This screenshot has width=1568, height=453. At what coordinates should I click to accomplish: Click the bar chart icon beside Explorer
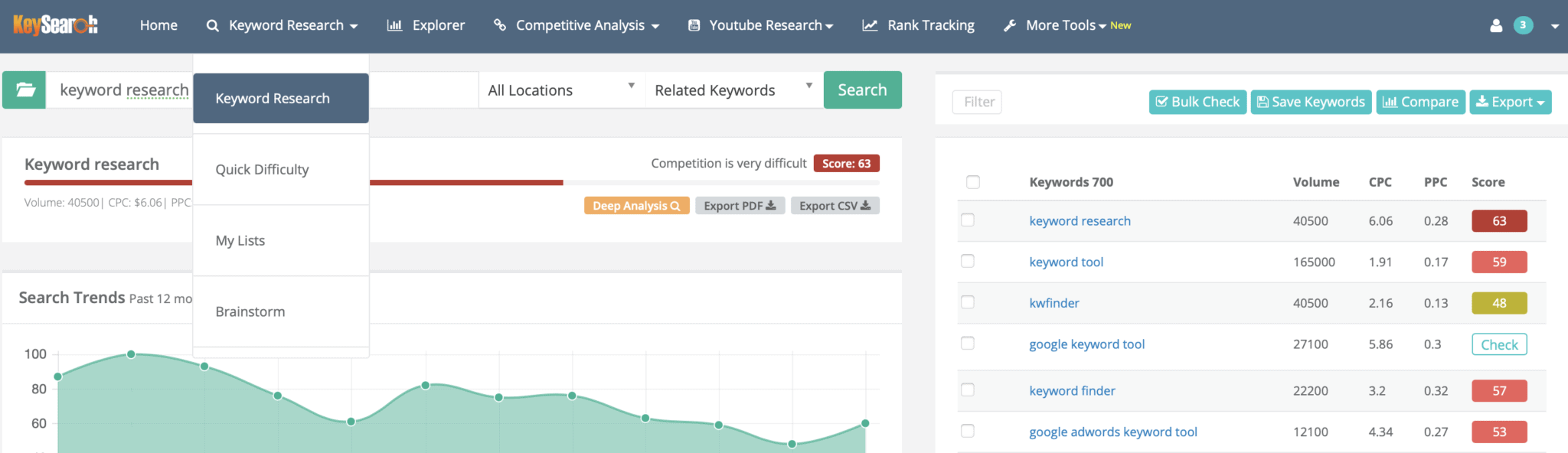point(394,25)
